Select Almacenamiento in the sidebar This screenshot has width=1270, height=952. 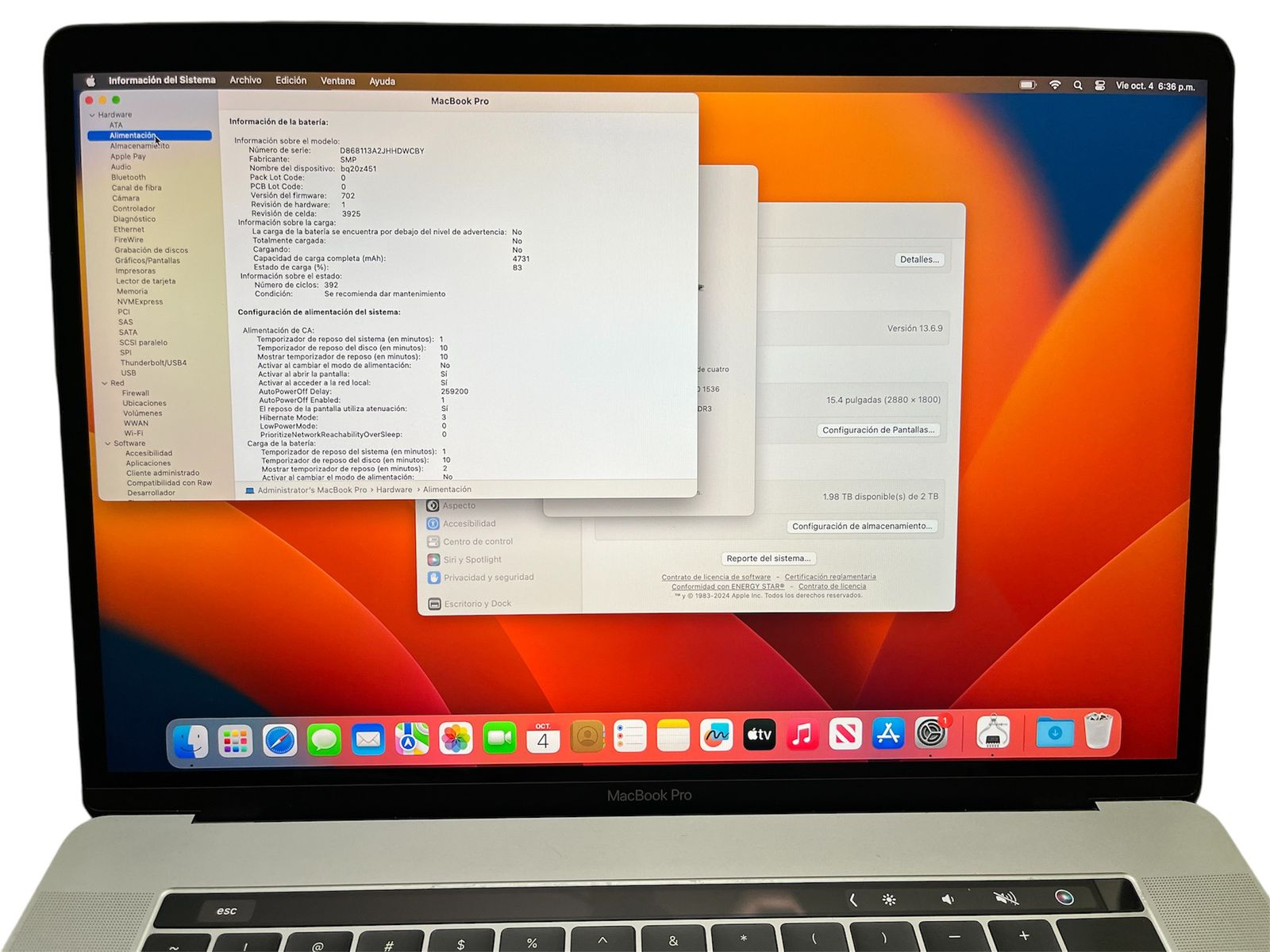[x=139, y=146]
